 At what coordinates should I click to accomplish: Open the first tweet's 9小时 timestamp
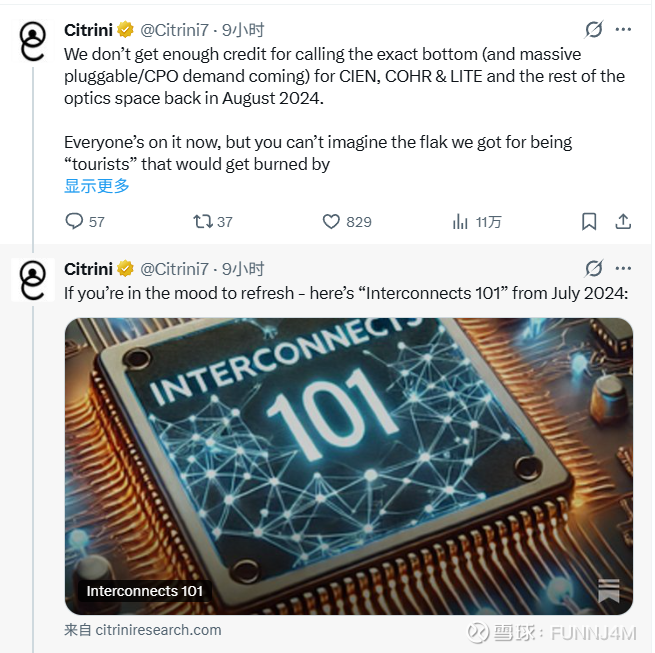tap(243, 30)
